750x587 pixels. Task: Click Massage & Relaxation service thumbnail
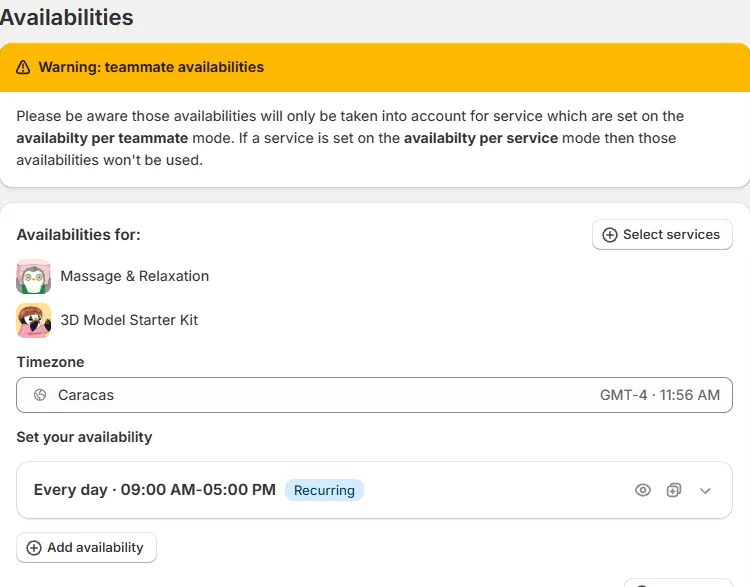coord(33,277)
